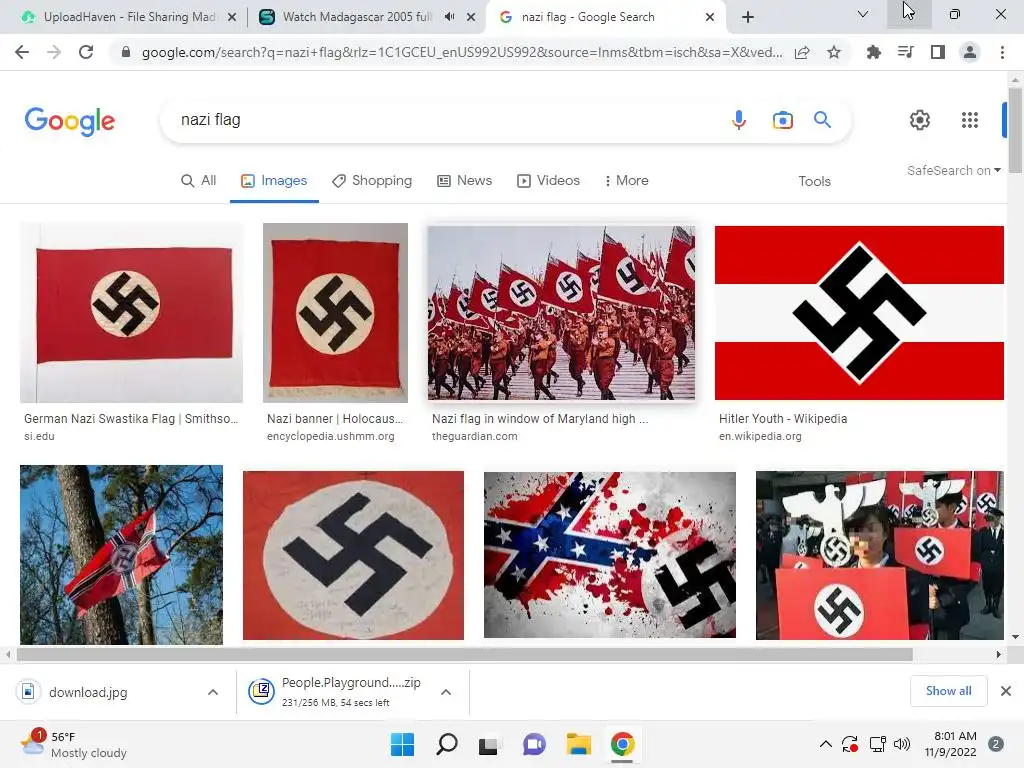Click the browser forward arrow
The image size is (1024, 768).
click(54, 52)
